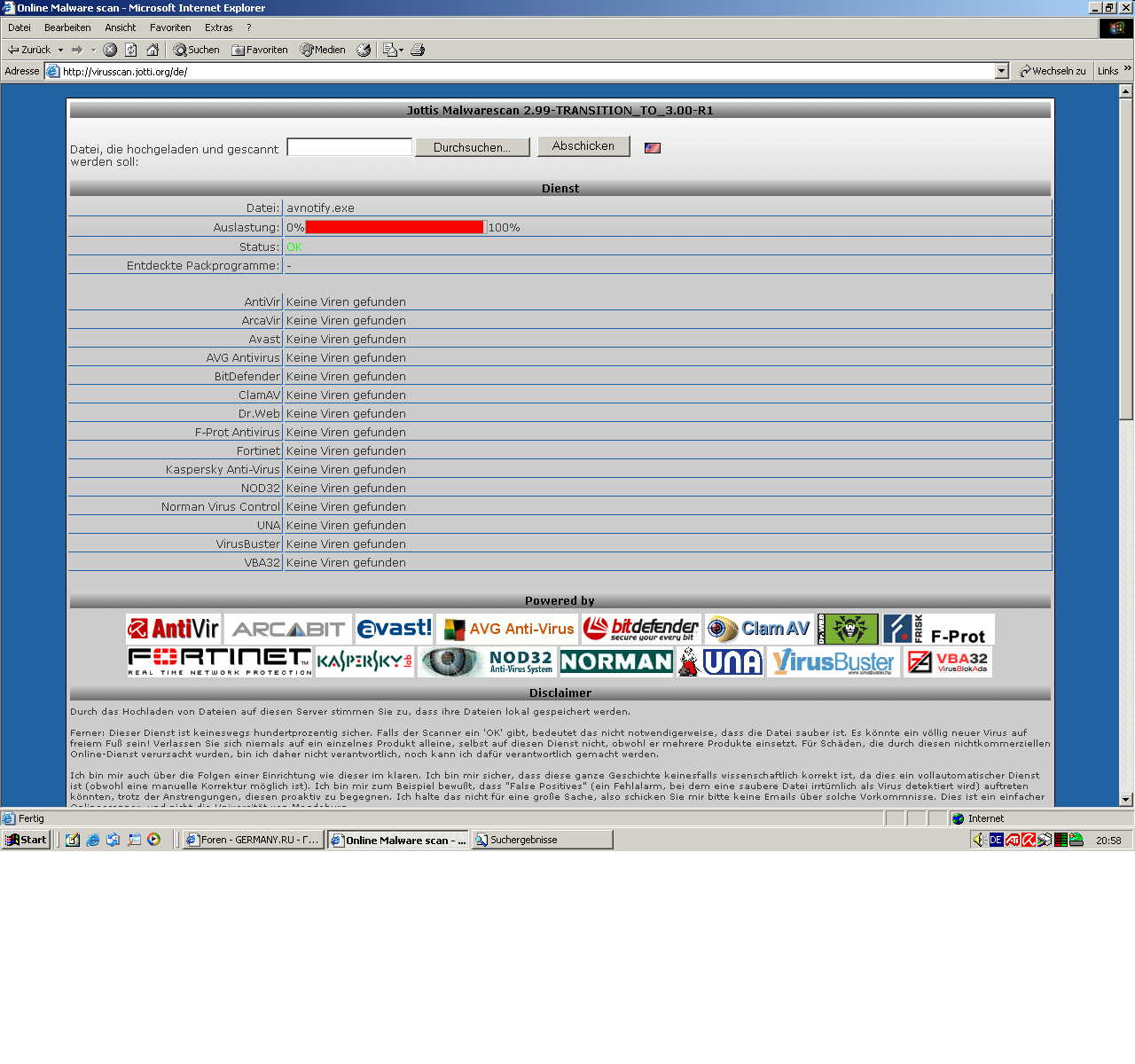The height and width of the screenshot is (1064, 1135).
Task: Open the Suchen search pane
Action: coord(196,50)
